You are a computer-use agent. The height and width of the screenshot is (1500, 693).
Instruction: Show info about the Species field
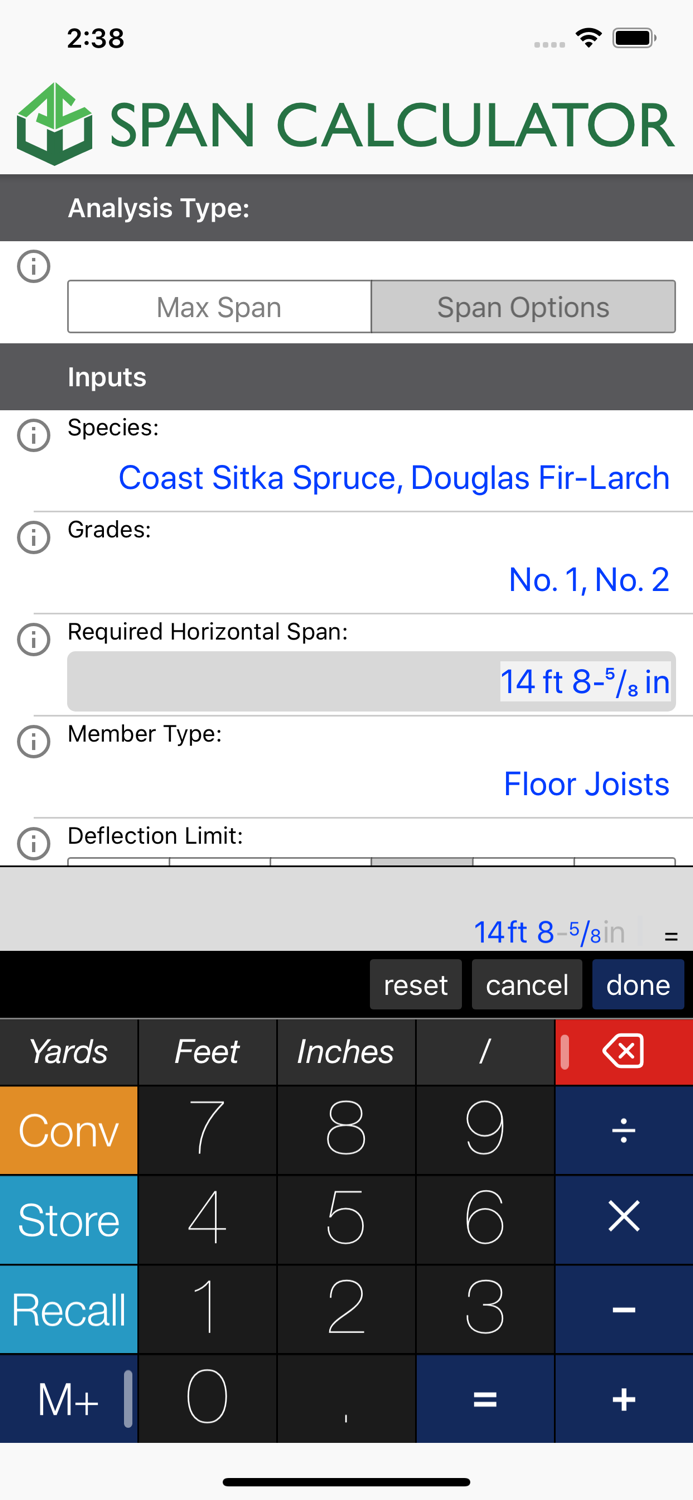[33, 435]
